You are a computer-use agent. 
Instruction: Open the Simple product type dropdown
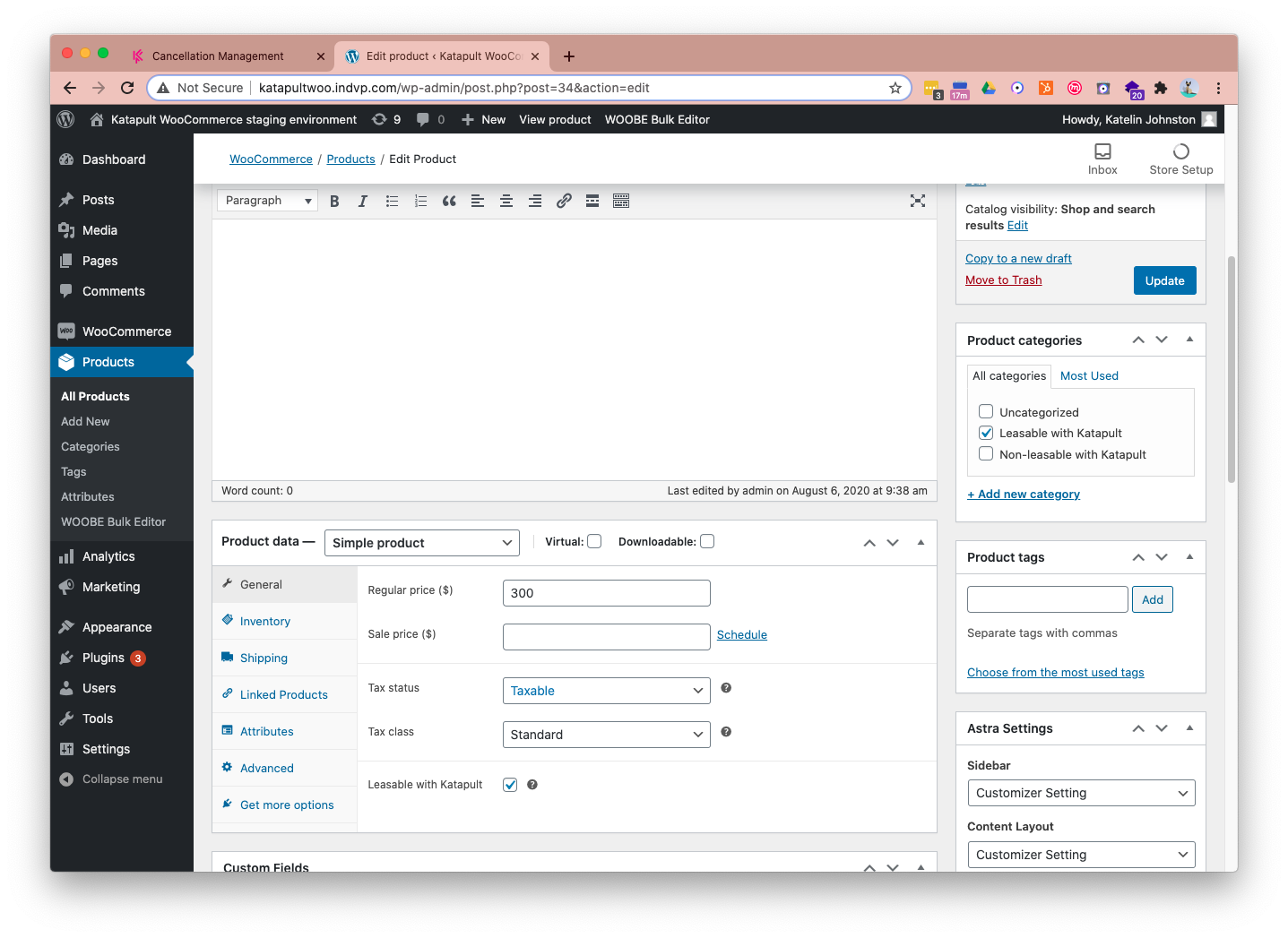point(422,543)
